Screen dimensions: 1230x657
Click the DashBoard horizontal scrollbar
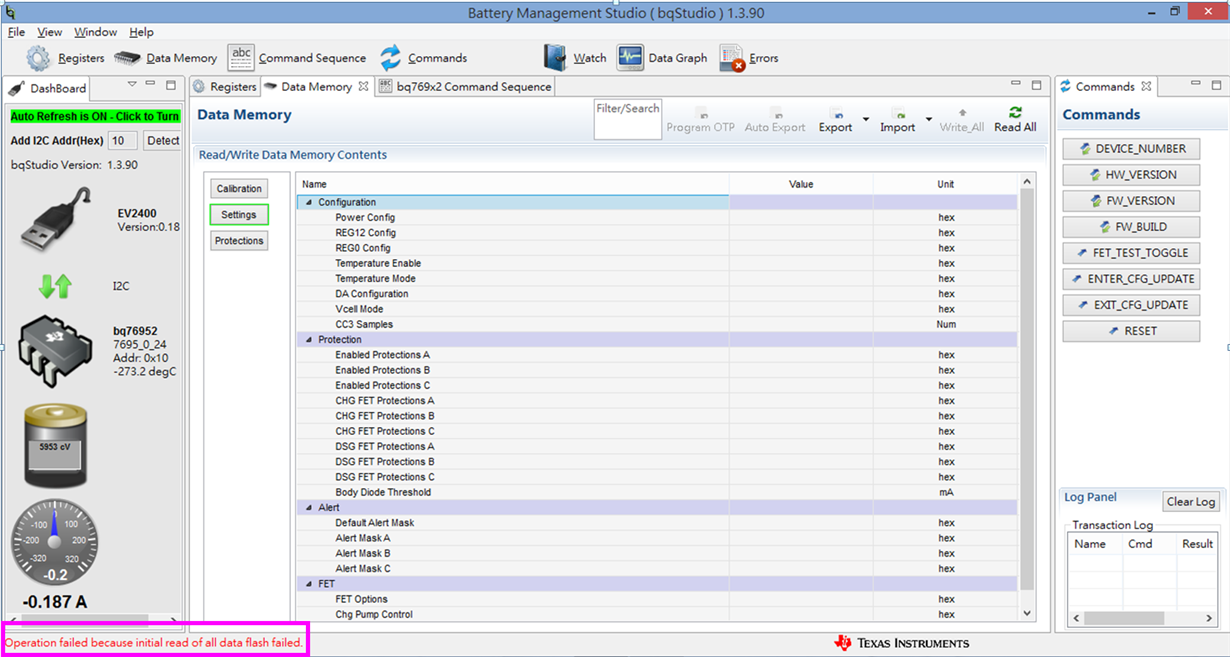click(x=95, y=620)
